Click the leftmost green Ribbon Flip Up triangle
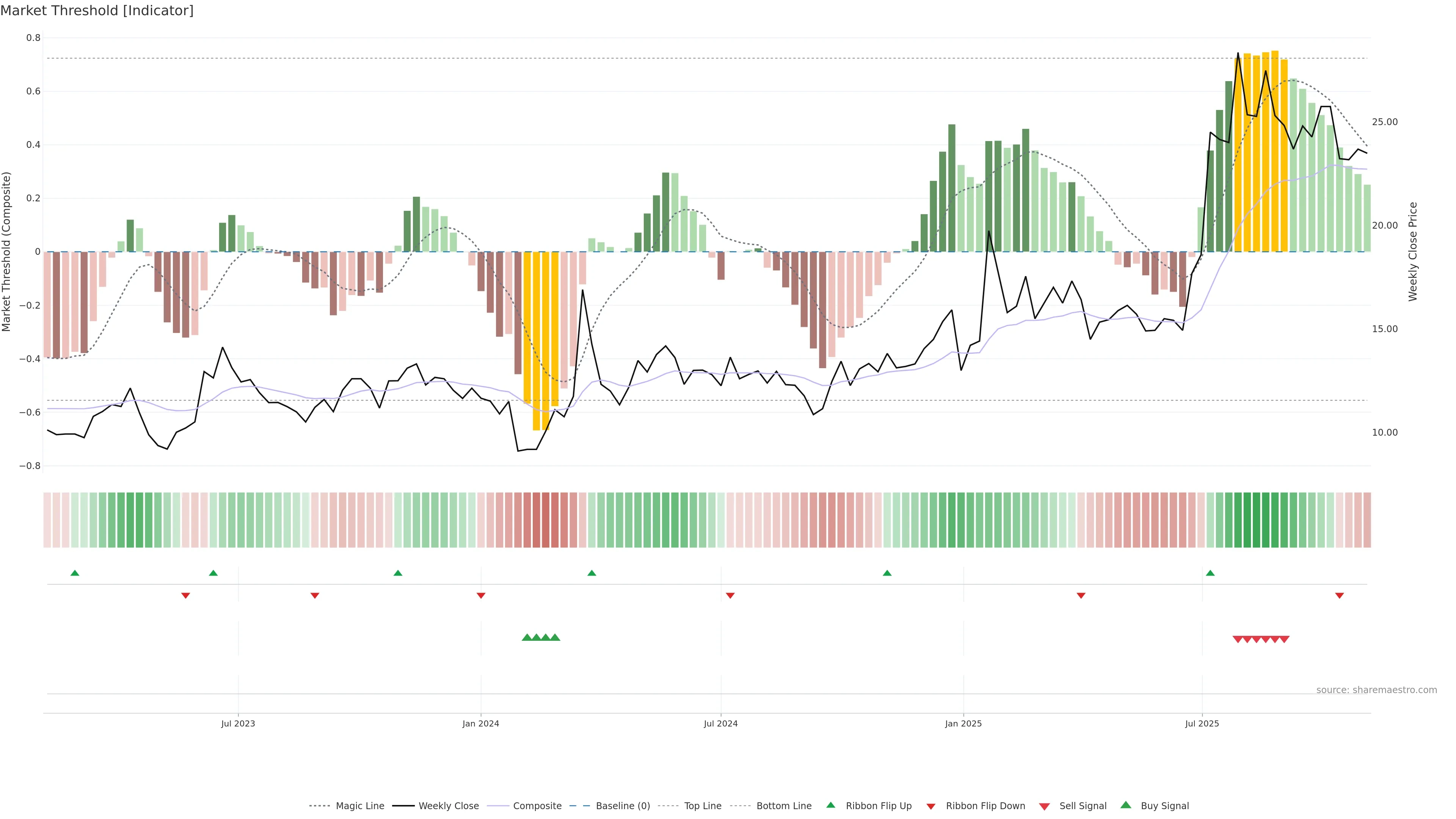Image resolution: width=1456 pixels, height=819 pixels. tap(75, 573)
